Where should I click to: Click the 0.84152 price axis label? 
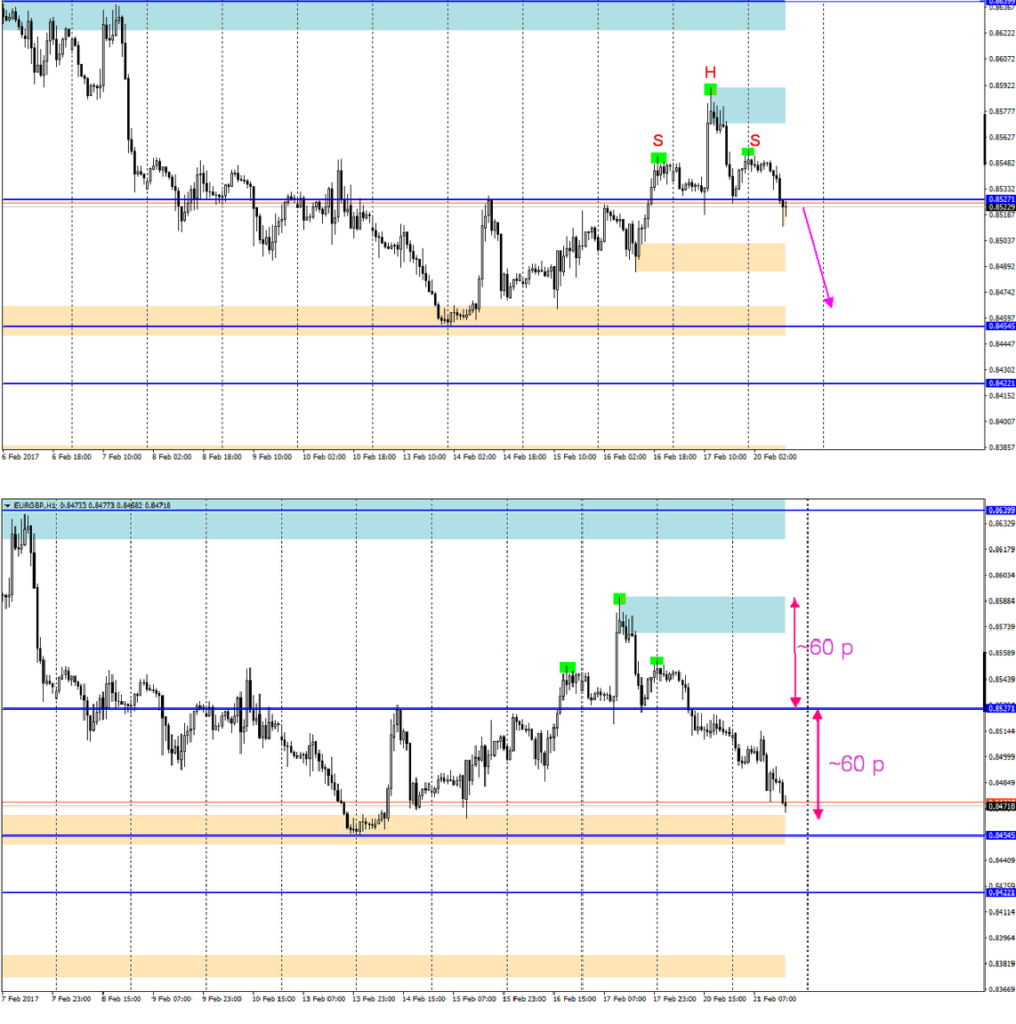pos(1002,396)
